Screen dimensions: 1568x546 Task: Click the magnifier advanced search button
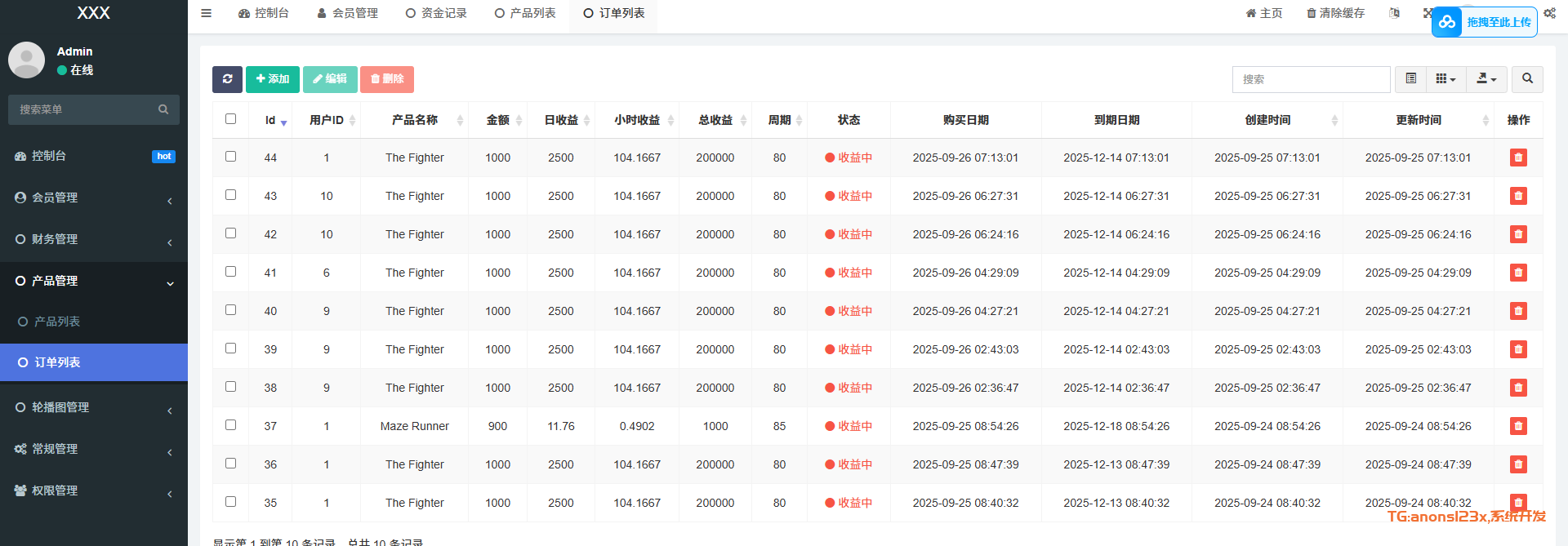pyautogui.click(x=1527, y=79)
